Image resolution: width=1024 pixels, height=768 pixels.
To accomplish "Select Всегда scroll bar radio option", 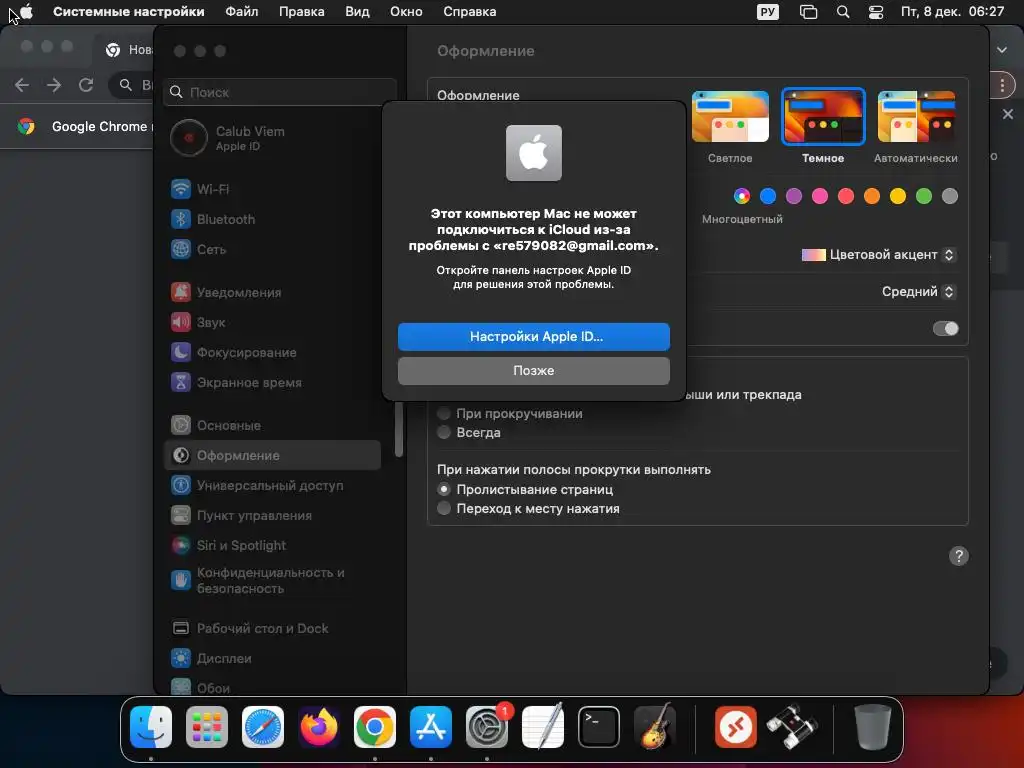I will (444, 432).
